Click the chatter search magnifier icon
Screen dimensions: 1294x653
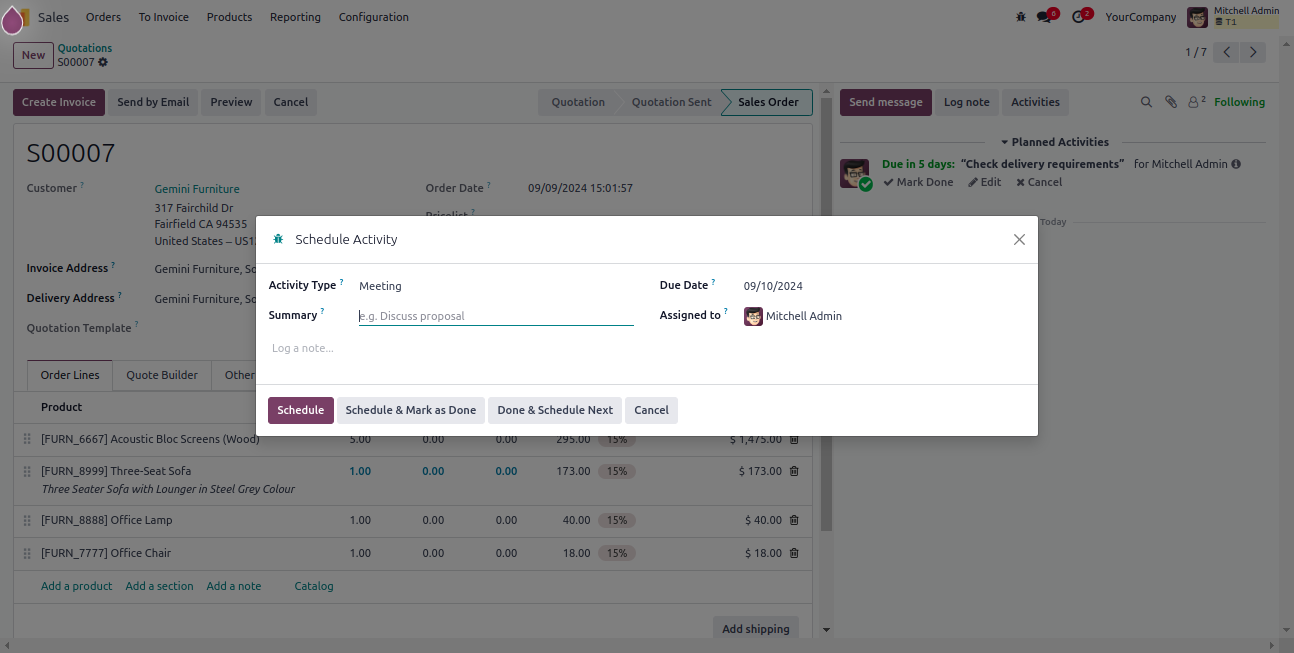(1147, 102)
